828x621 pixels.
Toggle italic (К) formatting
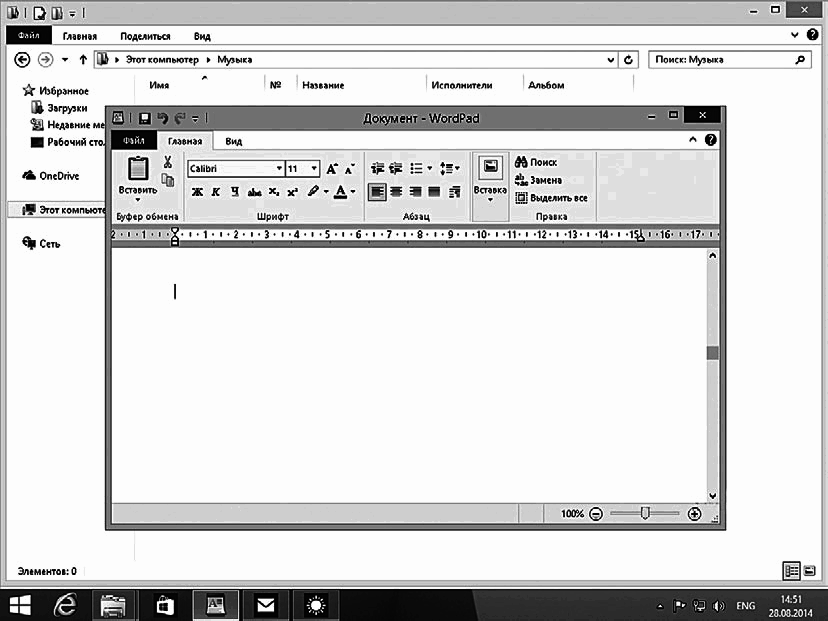point(215,192)
